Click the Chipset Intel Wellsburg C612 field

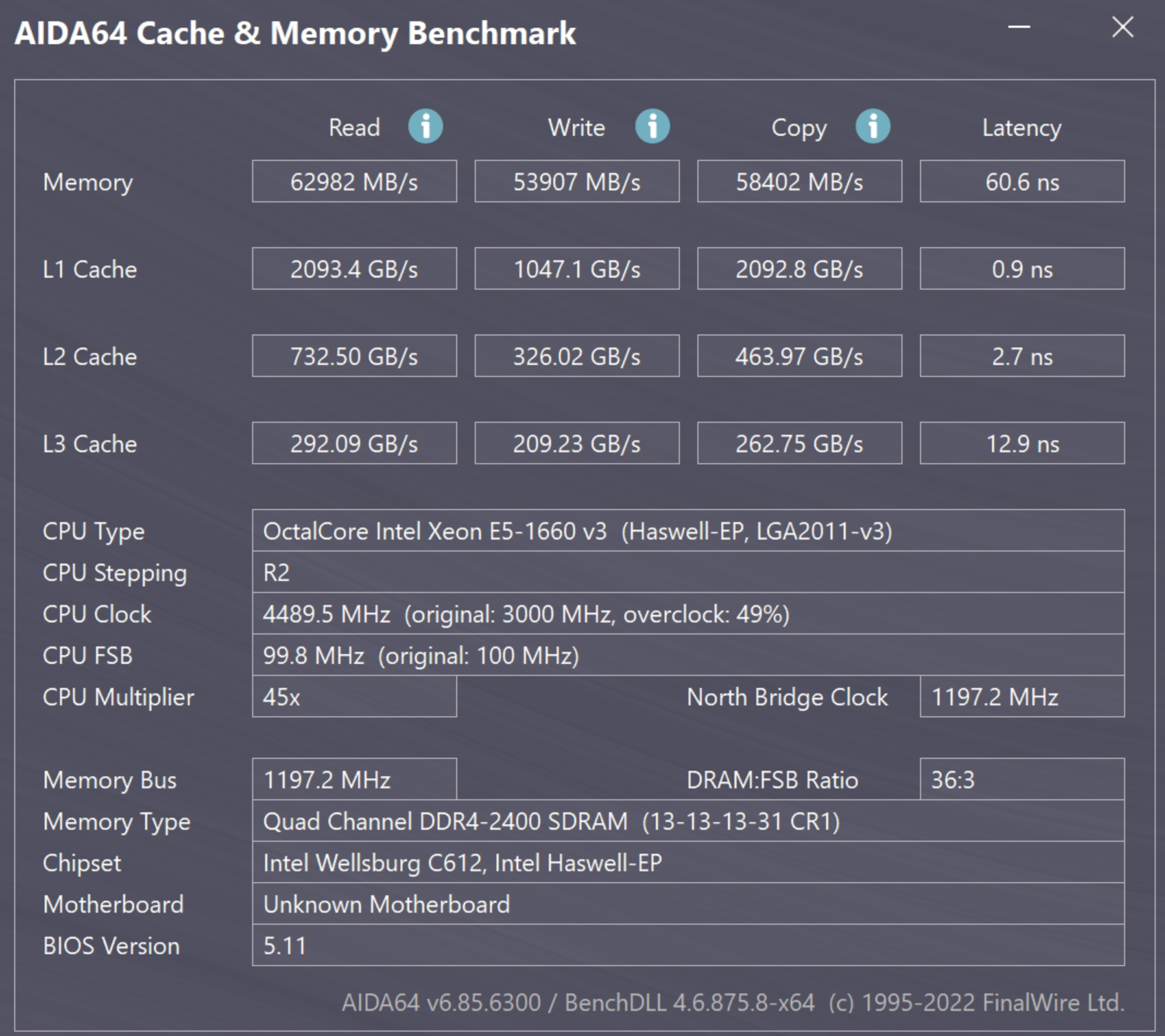(x=689, y=862)
